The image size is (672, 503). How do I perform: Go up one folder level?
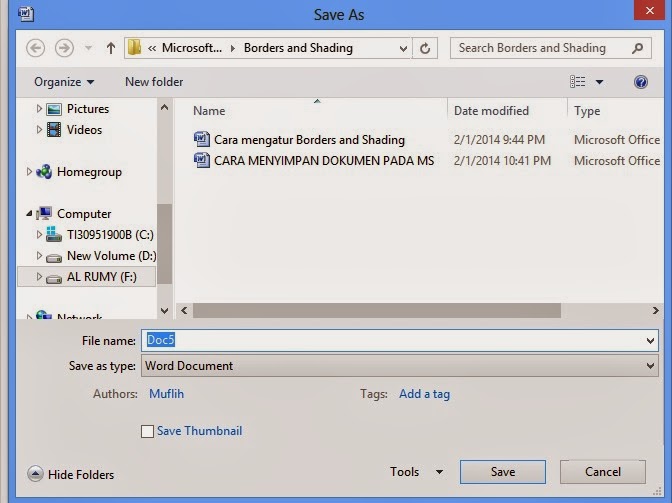pos(111,48)
